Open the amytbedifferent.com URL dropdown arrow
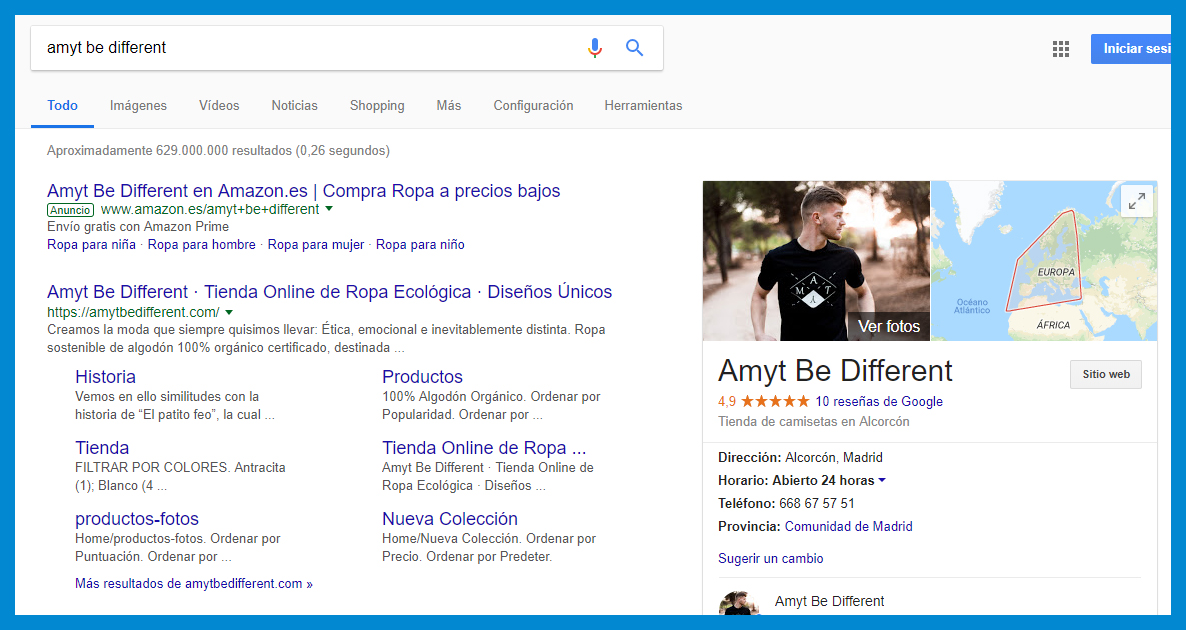 (229, 312)
